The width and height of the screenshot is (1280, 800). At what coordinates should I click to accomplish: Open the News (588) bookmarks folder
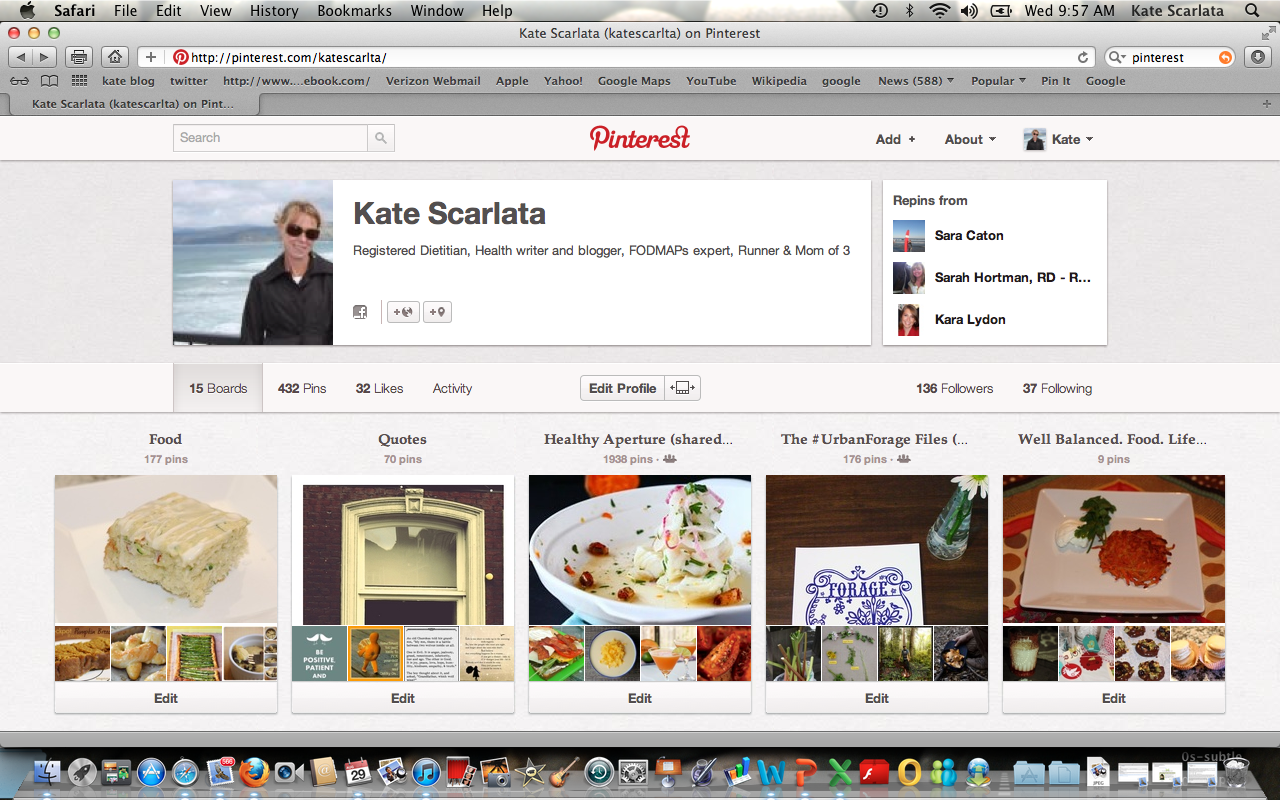pos(915,81)
